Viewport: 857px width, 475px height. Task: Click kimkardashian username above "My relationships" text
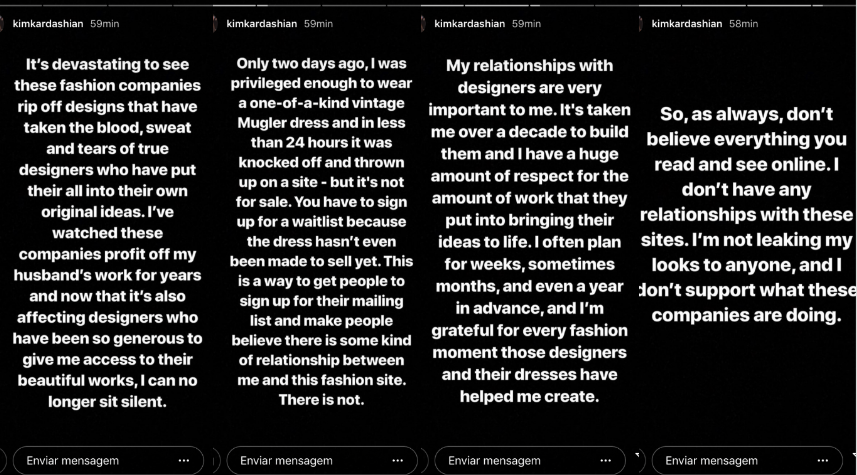pos(469,24)
